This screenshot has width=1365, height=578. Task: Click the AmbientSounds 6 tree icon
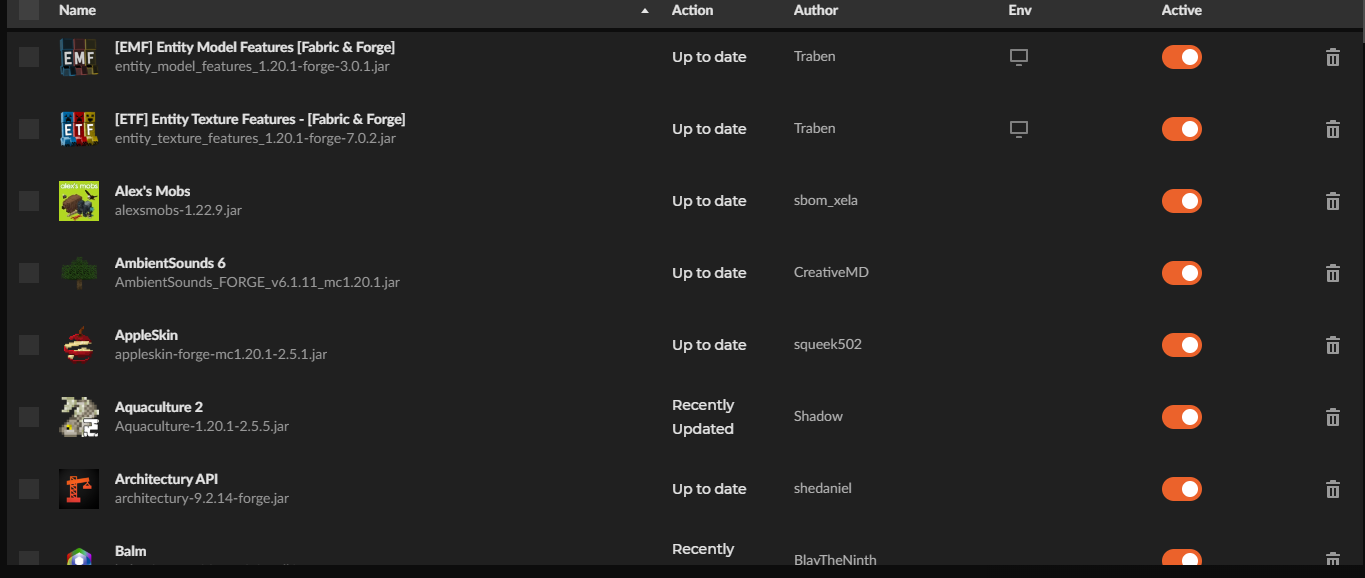(78, 273)
